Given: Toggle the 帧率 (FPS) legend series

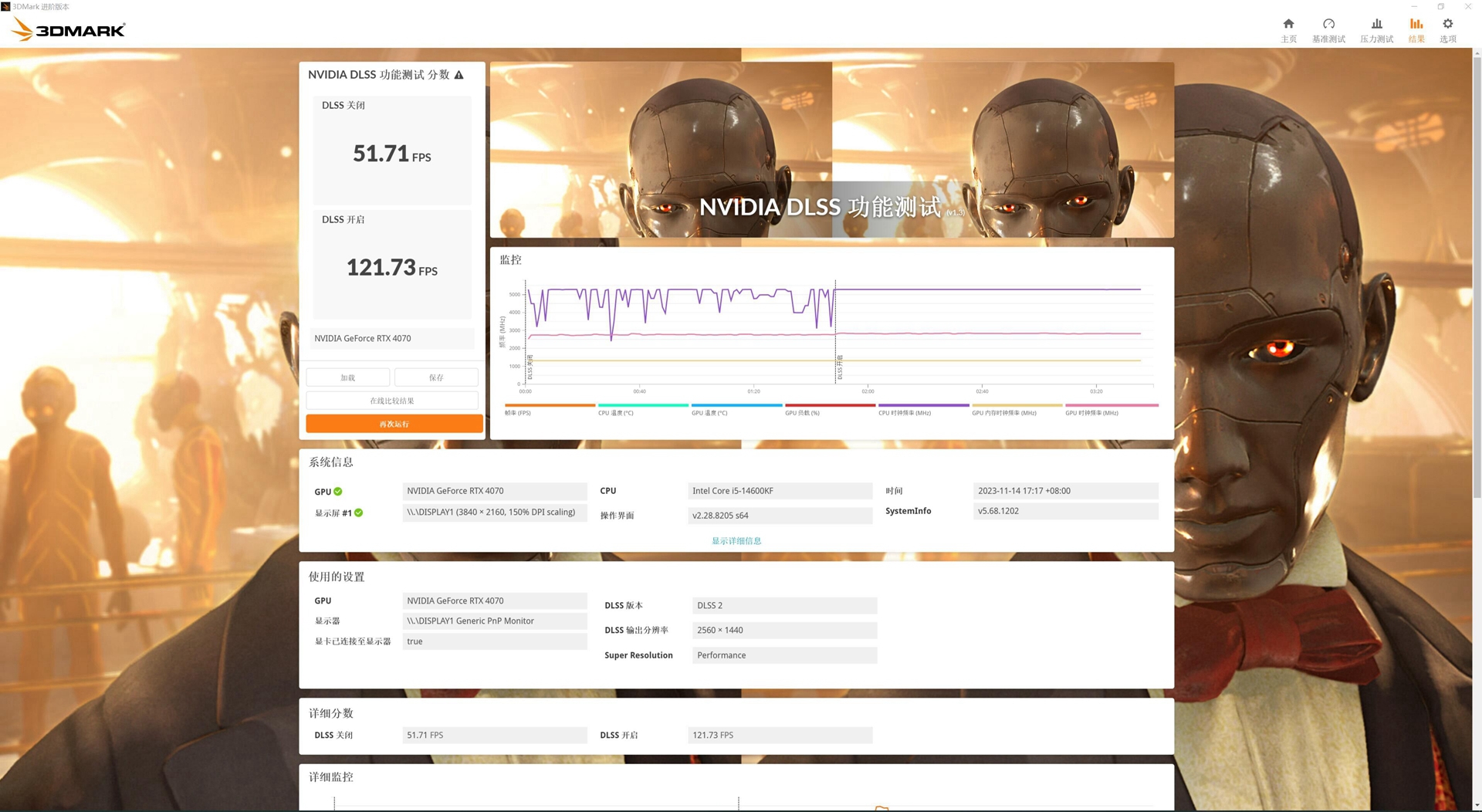Looking at the screenshot, I should click(518, 413).
